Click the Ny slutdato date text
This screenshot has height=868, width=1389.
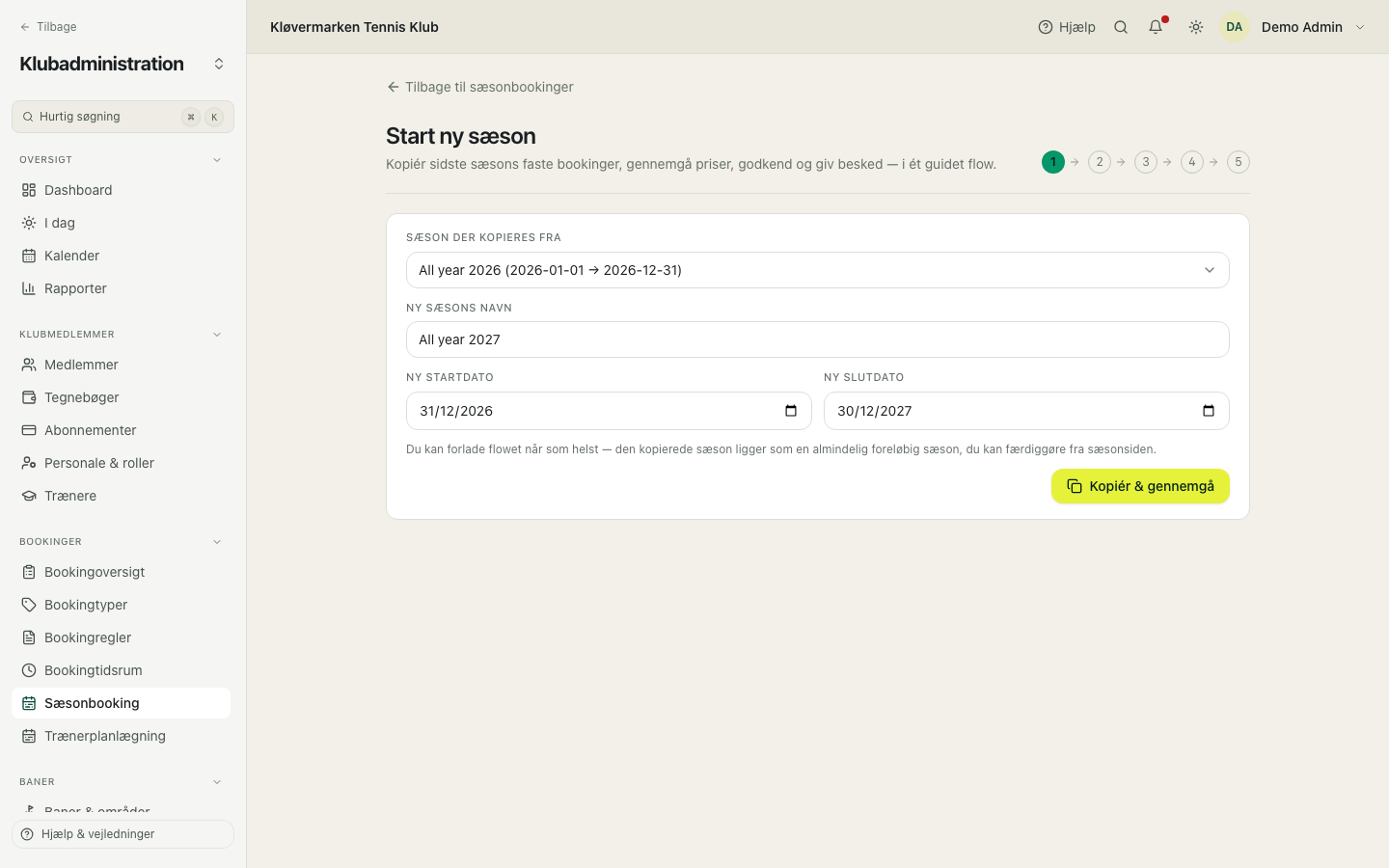point(875,411)
